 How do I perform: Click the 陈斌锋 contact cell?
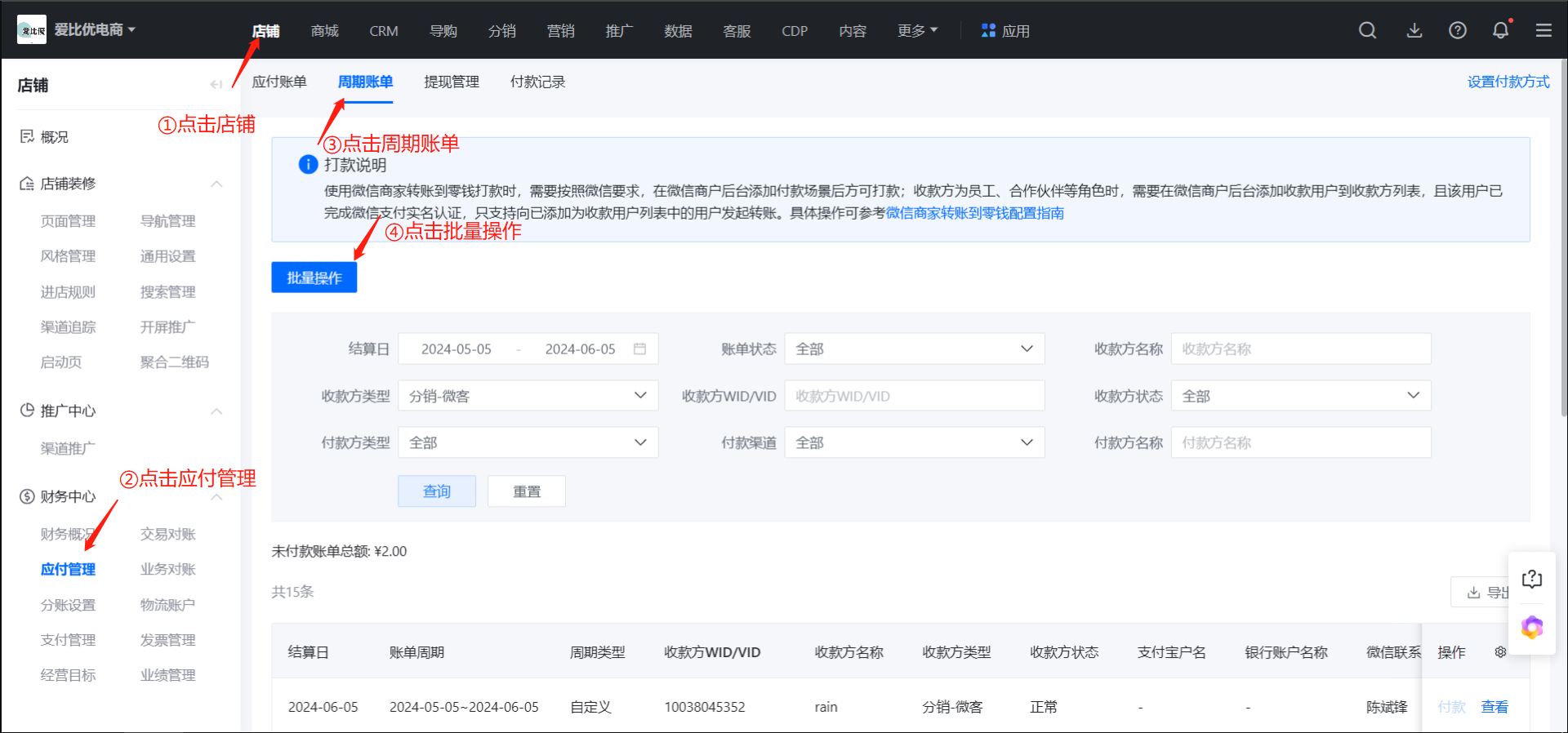(1387, 707)
